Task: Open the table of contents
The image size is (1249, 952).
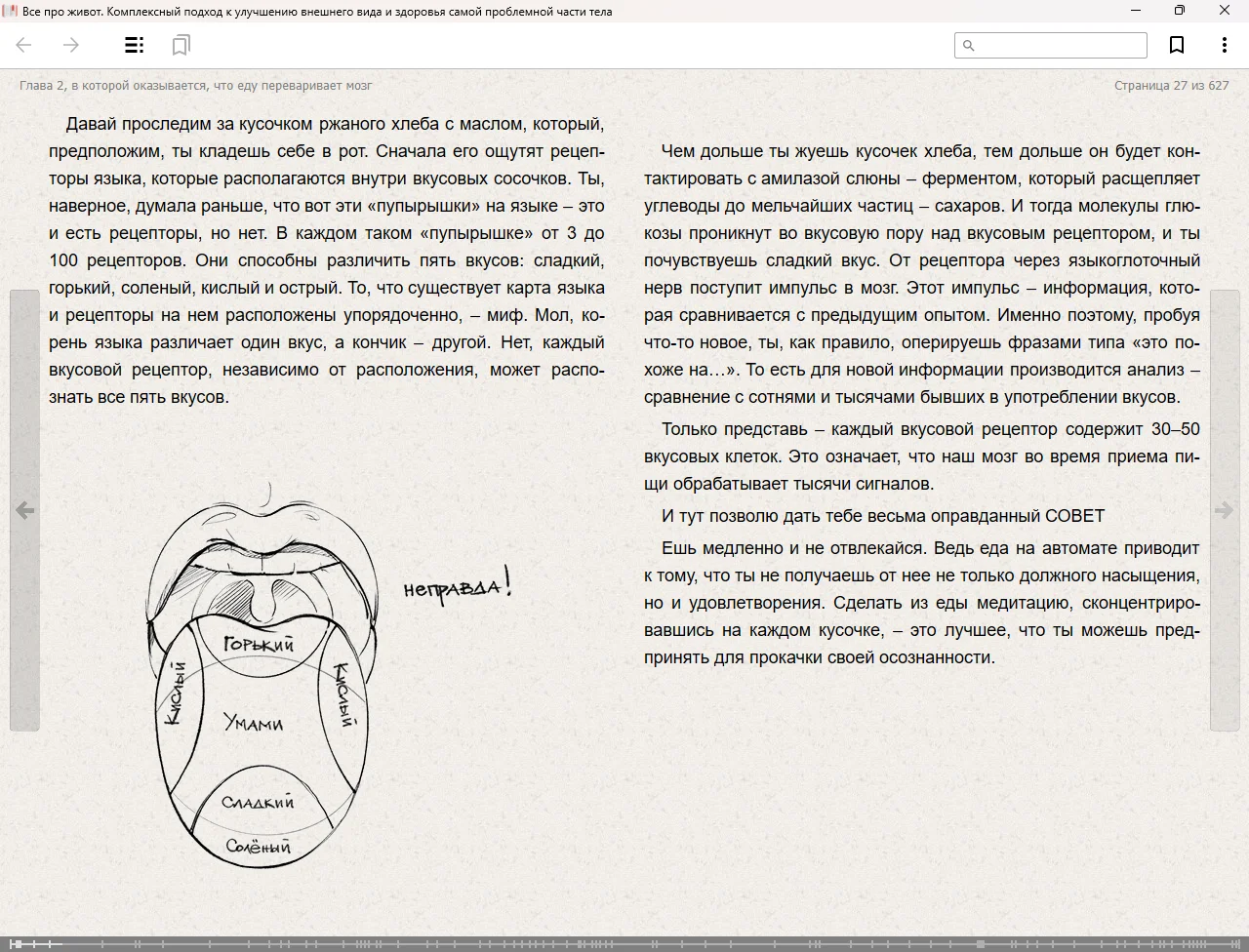Action: click(x=135, y=45)
